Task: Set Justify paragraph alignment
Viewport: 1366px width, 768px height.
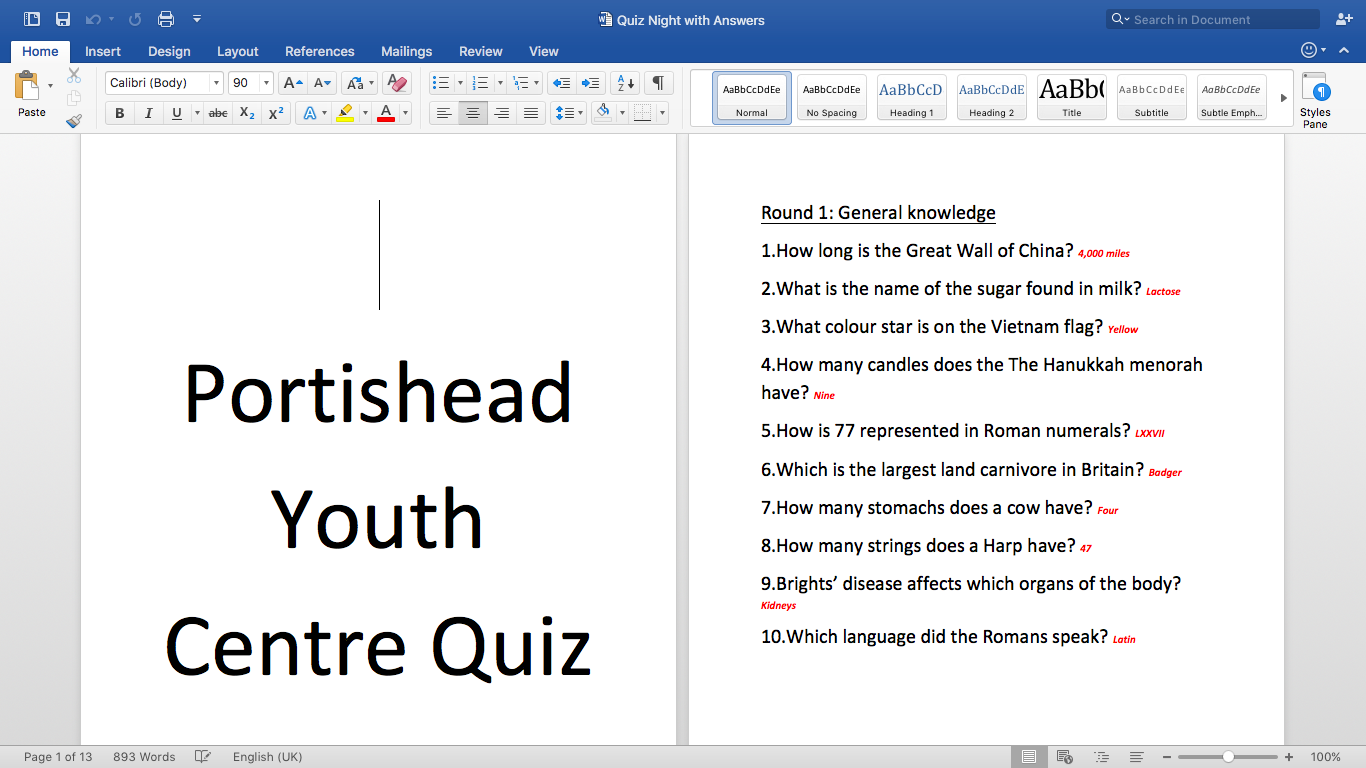Action: tap(531, 113)
